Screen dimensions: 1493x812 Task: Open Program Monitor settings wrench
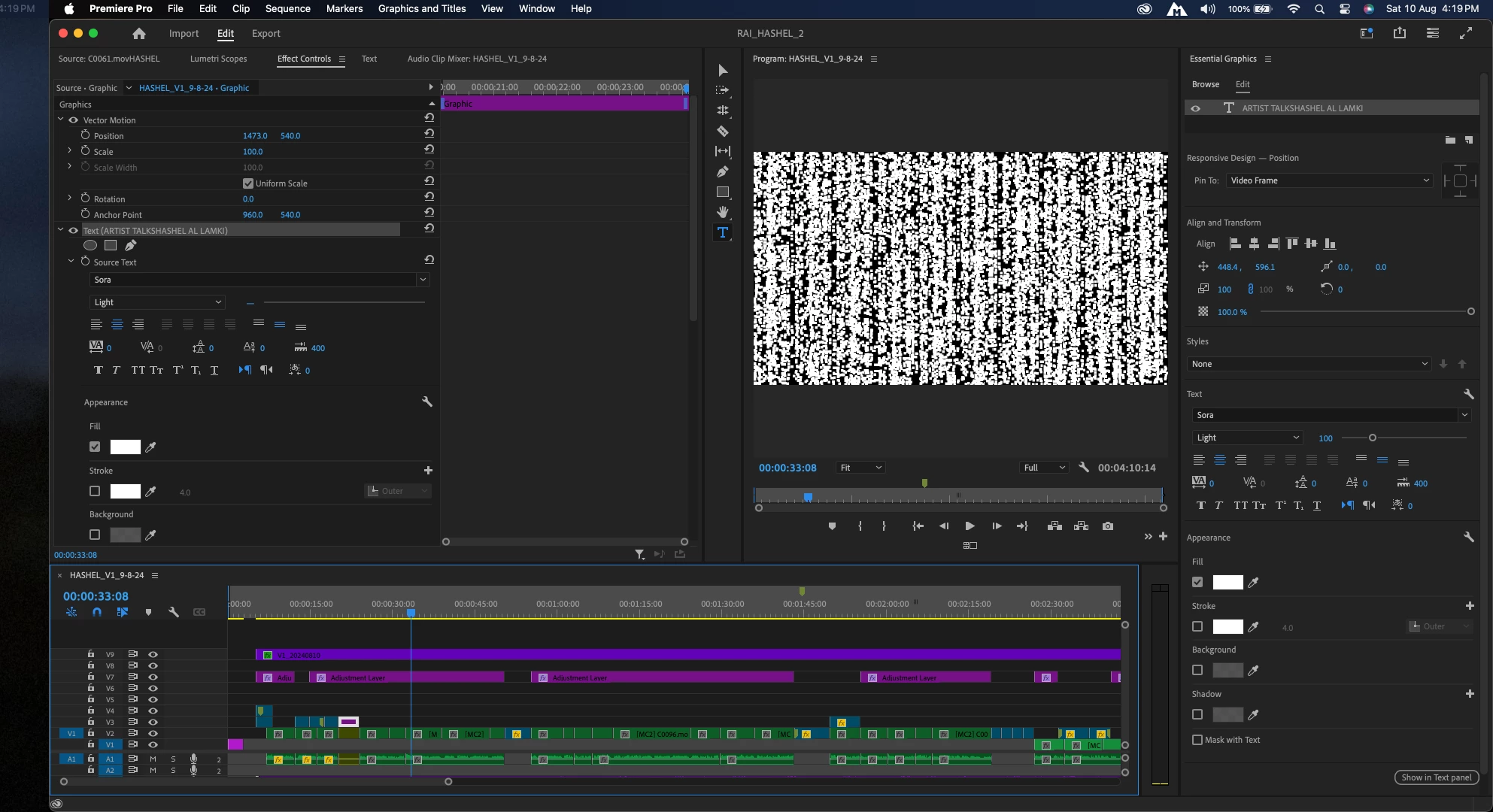1083,467
